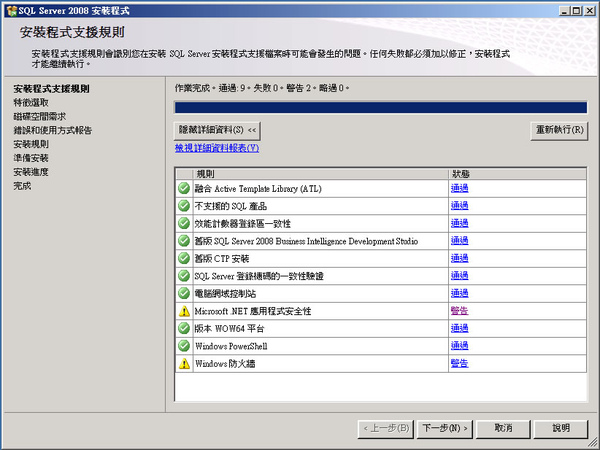Open 通過 link for Business Intelligence Development Studio rule
Screen dimensions: 600x450
pyautogui.click(x=460, y=241)
